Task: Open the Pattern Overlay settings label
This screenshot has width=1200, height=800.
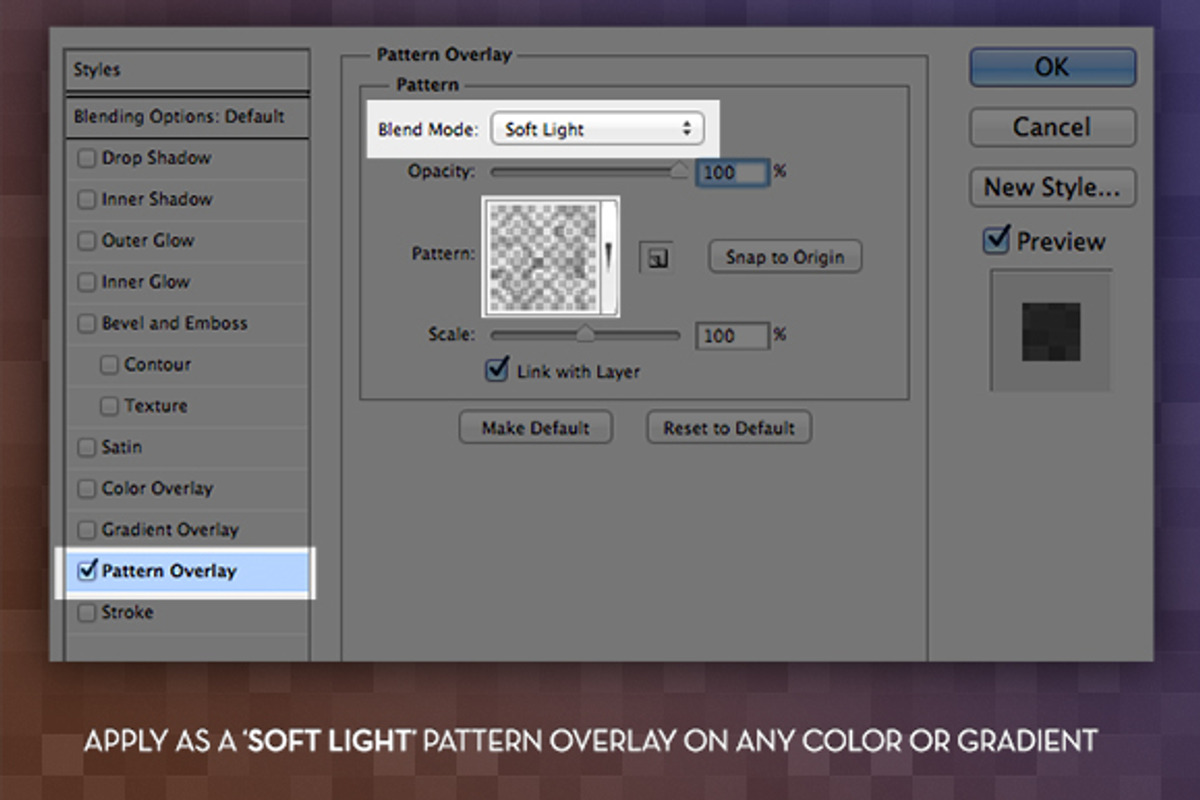Action: coord(169,571)
